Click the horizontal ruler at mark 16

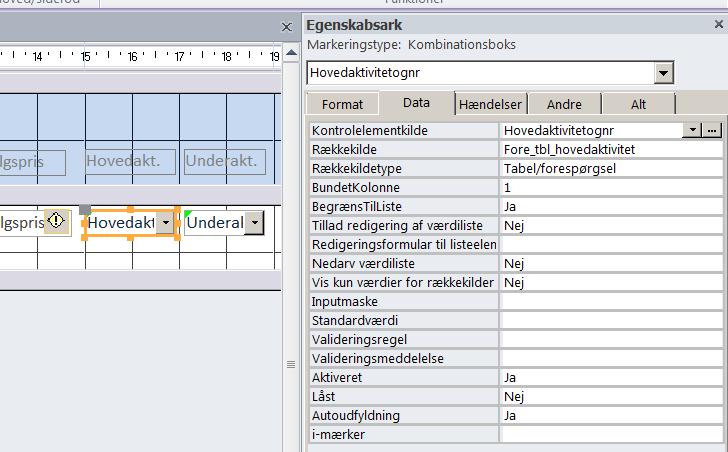132,57
